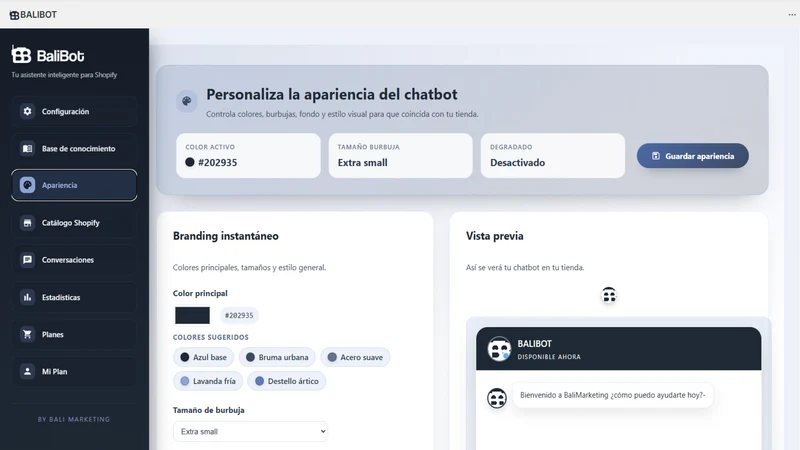Click the Planes shopping cart icon

pyautogui.click(x=28, y=334)
